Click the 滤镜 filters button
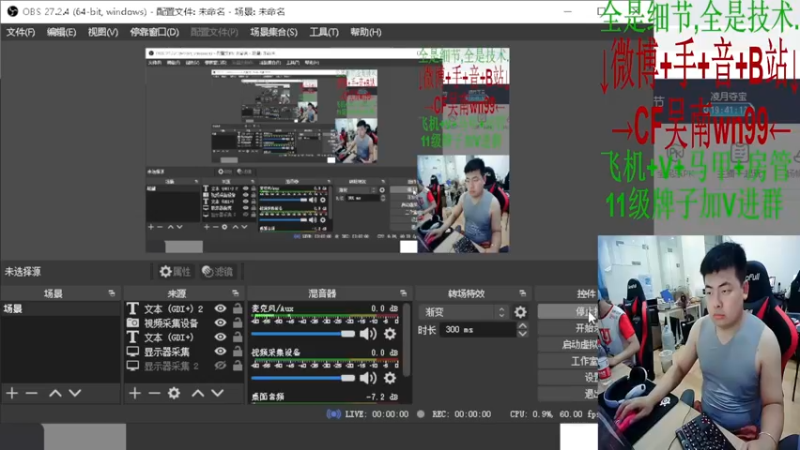The width and height of the screenshot is (800, 450). click(217, 271)
